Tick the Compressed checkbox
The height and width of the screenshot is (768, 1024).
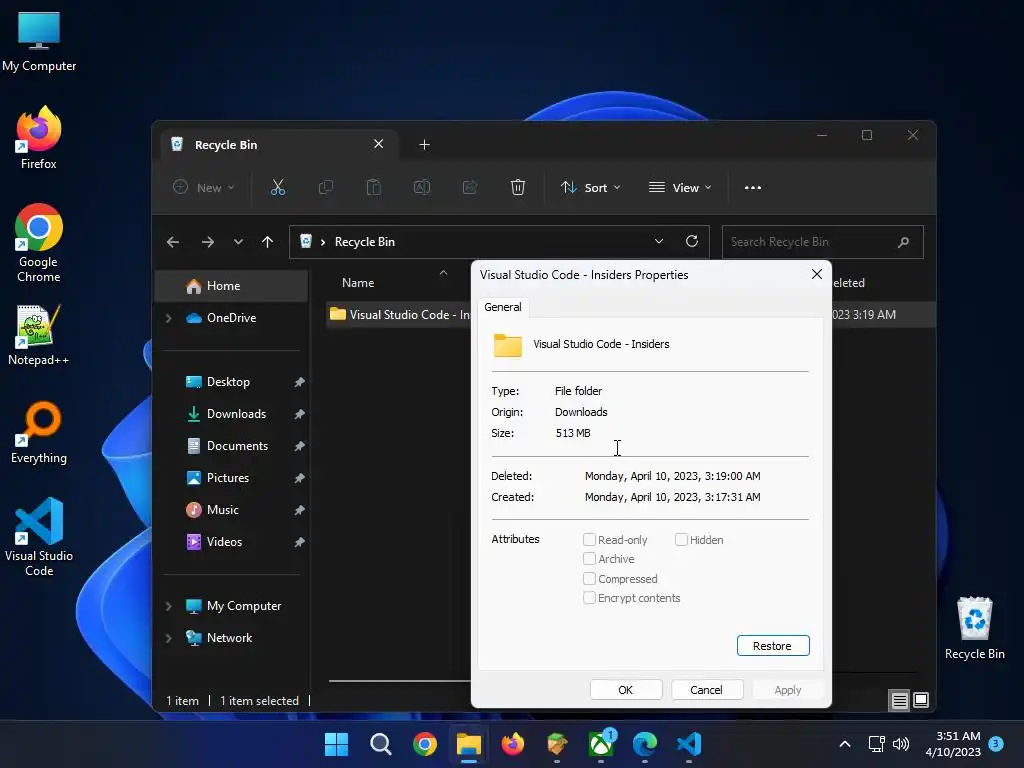589,579
